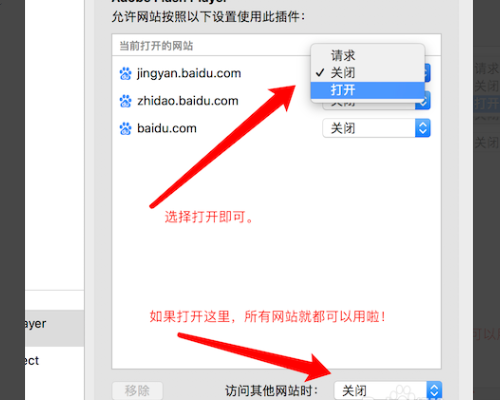
Task: Click the blue arrow sliver in the jingyan.baidu.com row
Action: point(427,73)
